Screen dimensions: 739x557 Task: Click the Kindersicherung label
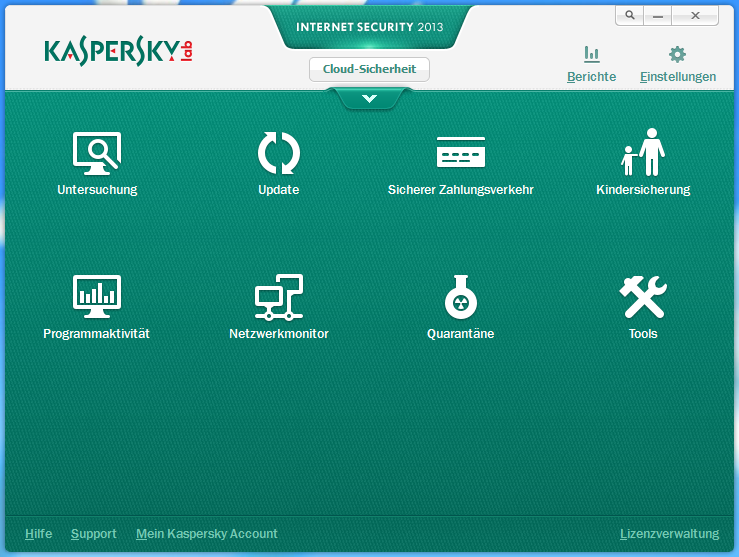pos(643,190)
